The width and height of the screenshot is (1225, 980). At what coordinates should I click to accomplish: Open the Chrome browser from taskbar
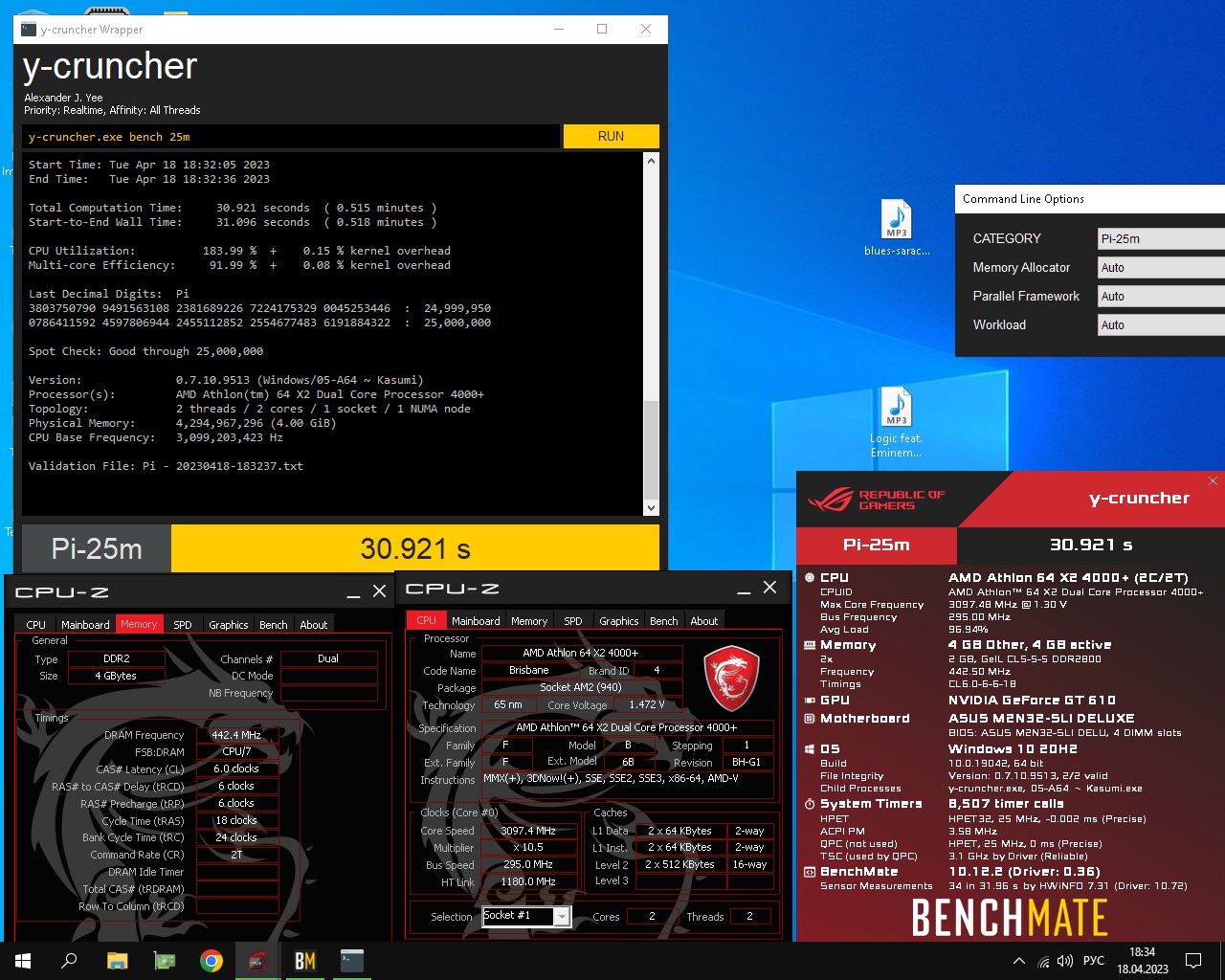coord(212,961)
